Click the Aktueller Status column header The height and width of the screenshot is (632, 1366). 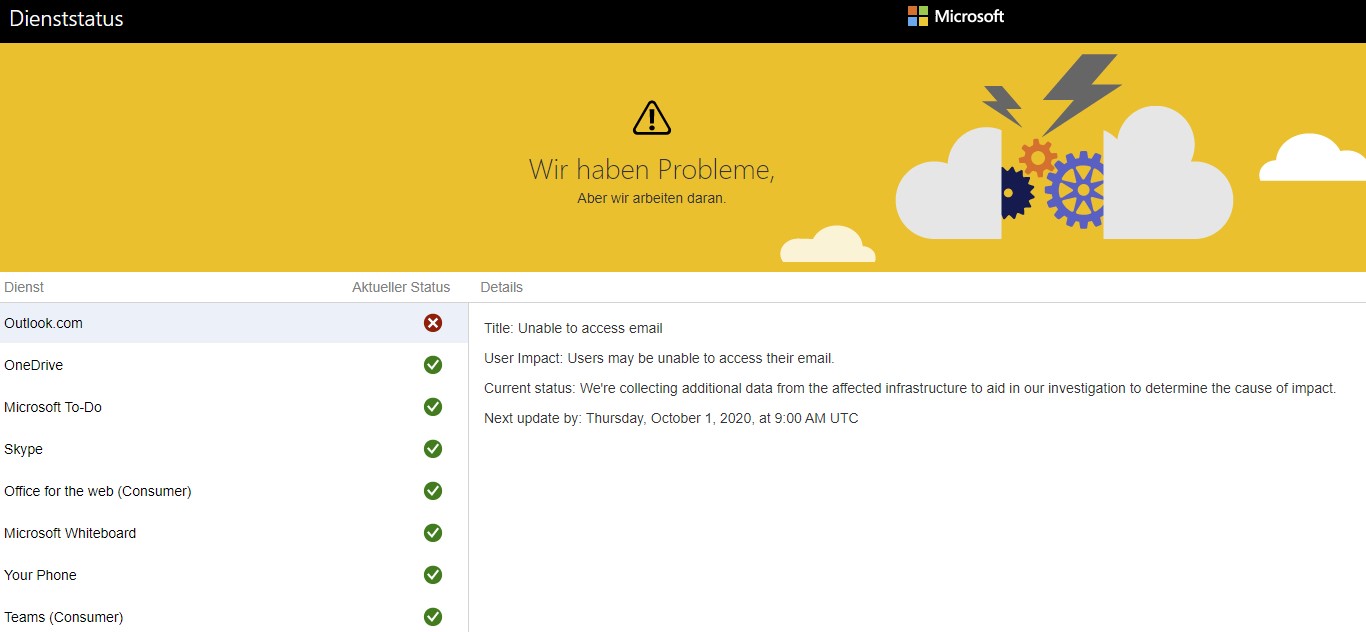(x=401, y=287)
